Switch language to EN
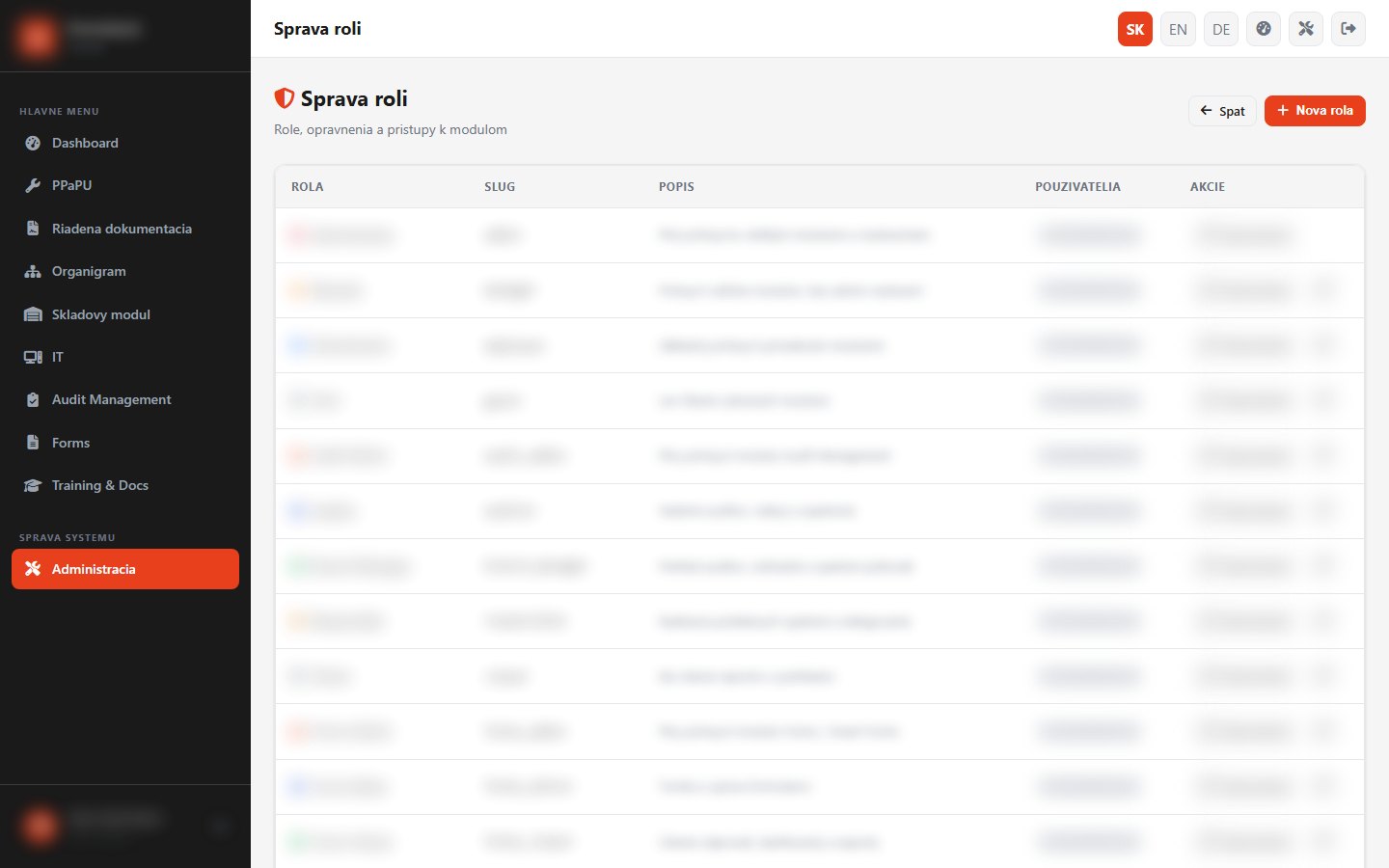This screenshot has width=1389, height=868. click(1178, 29)
